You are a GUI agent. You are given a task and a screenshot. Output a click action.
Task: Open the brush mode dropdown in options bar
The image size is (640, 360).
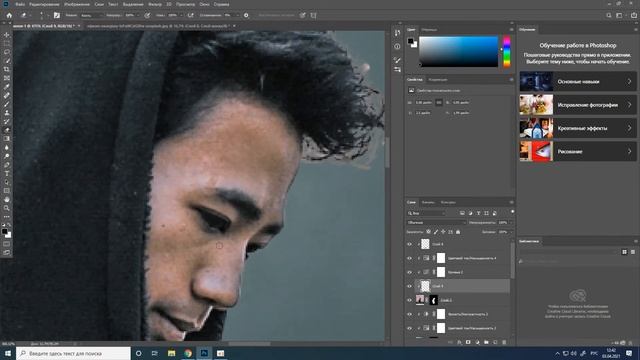point(91,16)
